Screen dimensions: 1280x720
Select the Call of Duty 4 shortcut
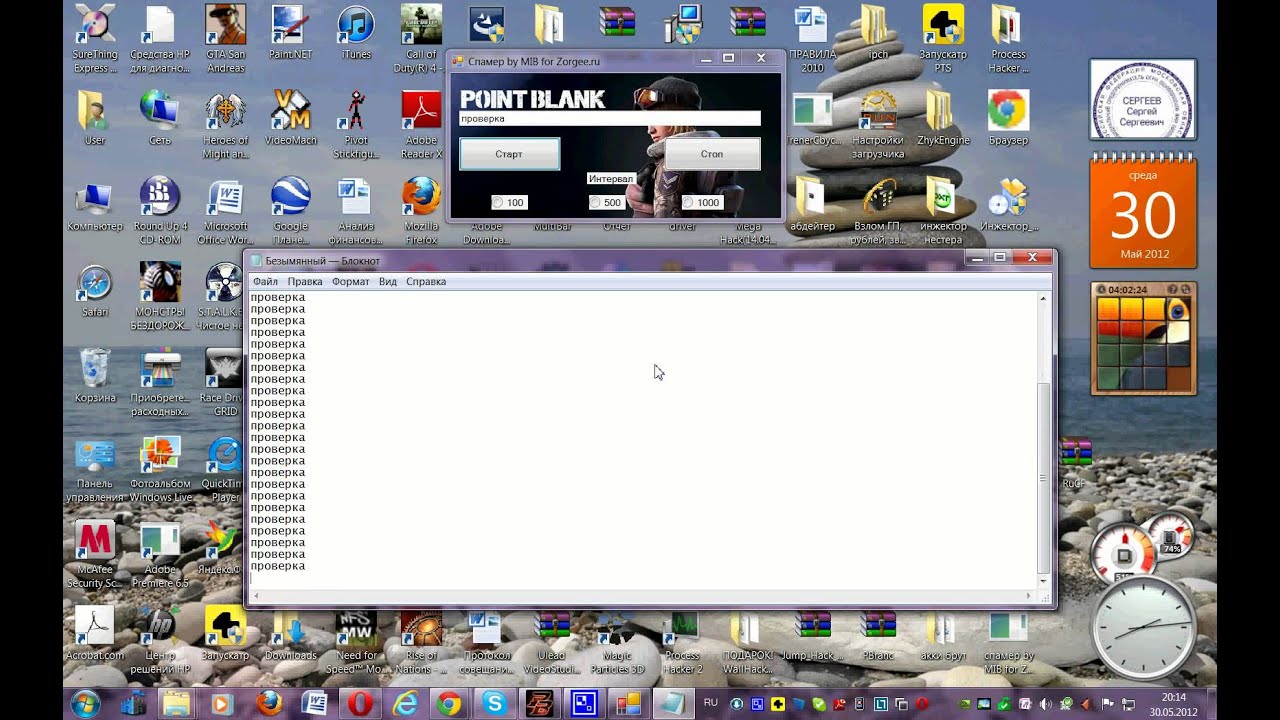pos(421,38)
